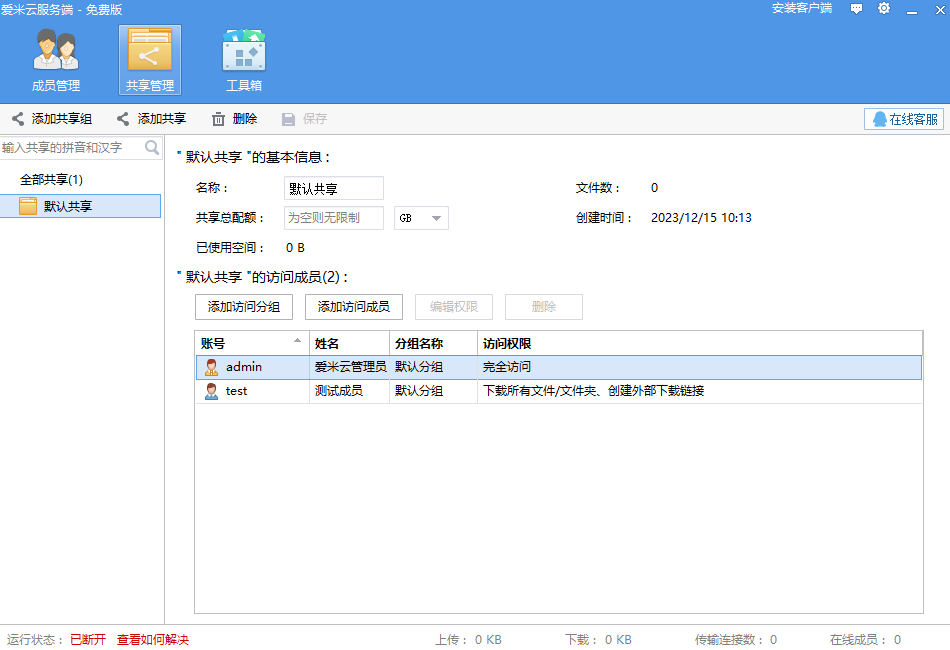
Task: Click 查看如何解决 link in status bar
Action: point(153,640)
